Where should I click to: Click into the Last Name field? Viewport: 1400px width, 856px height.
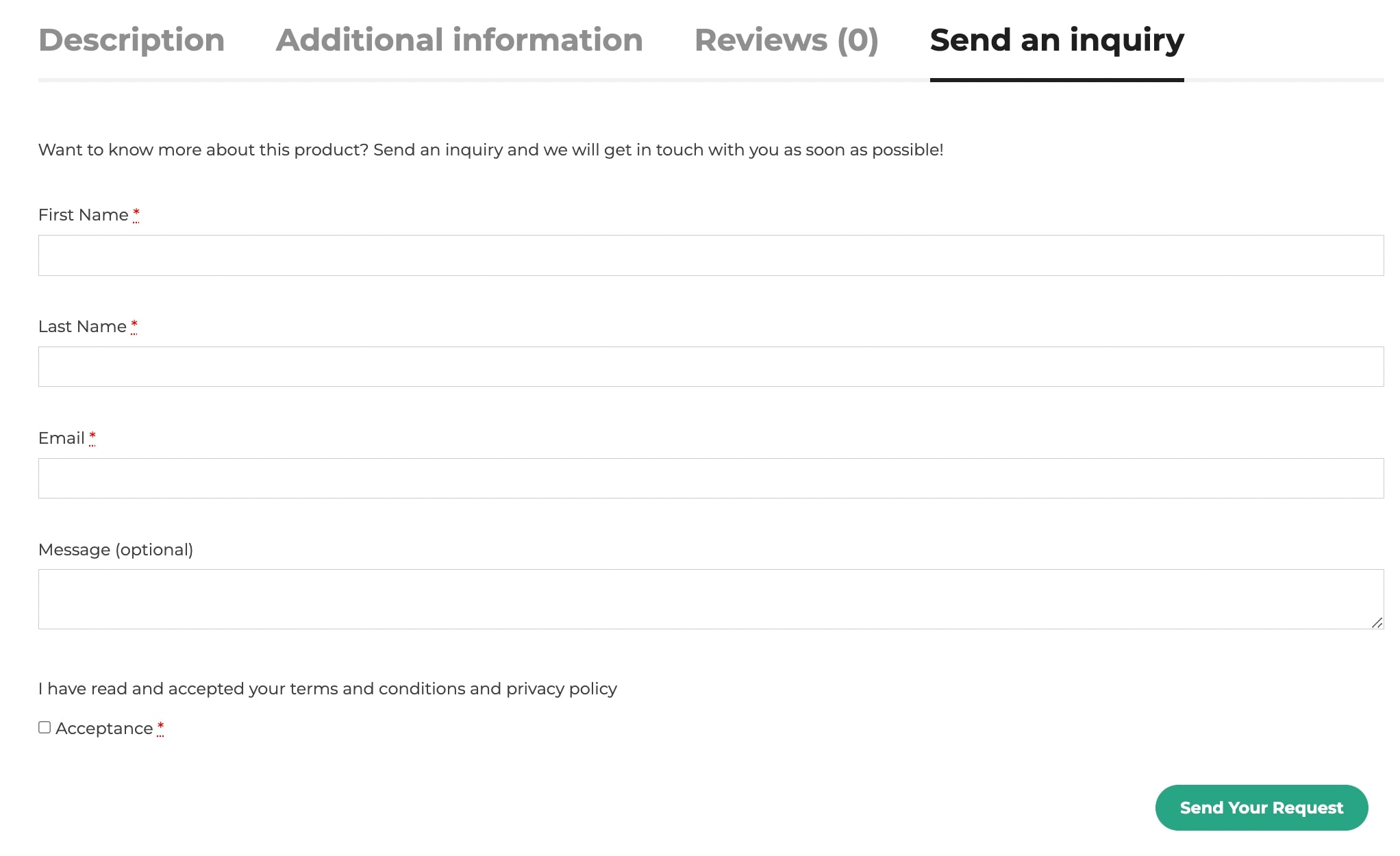point(711,367)
